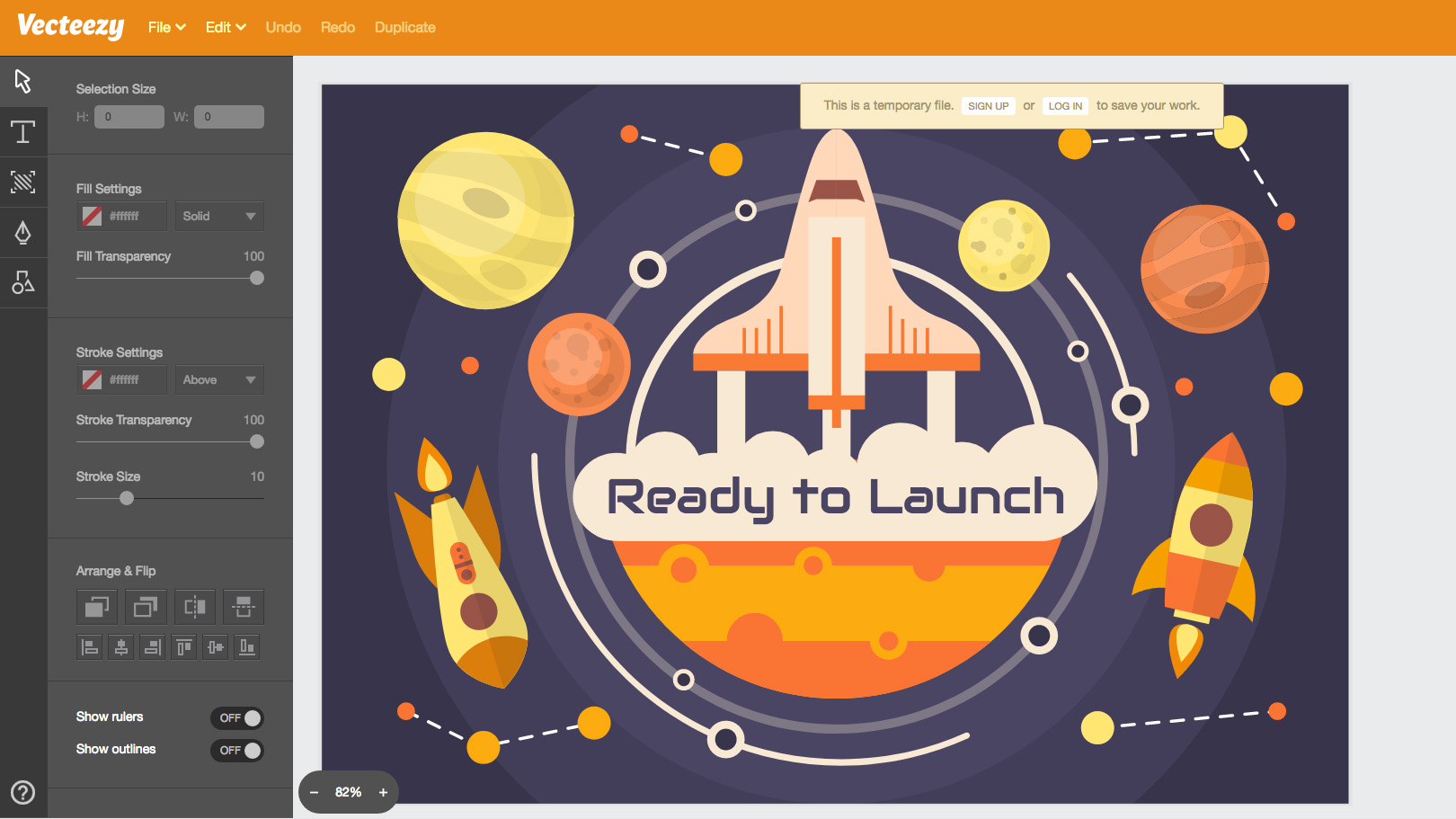Click the selection width W field
This screenshot has height=819, width=1456.
click(229, 117)
